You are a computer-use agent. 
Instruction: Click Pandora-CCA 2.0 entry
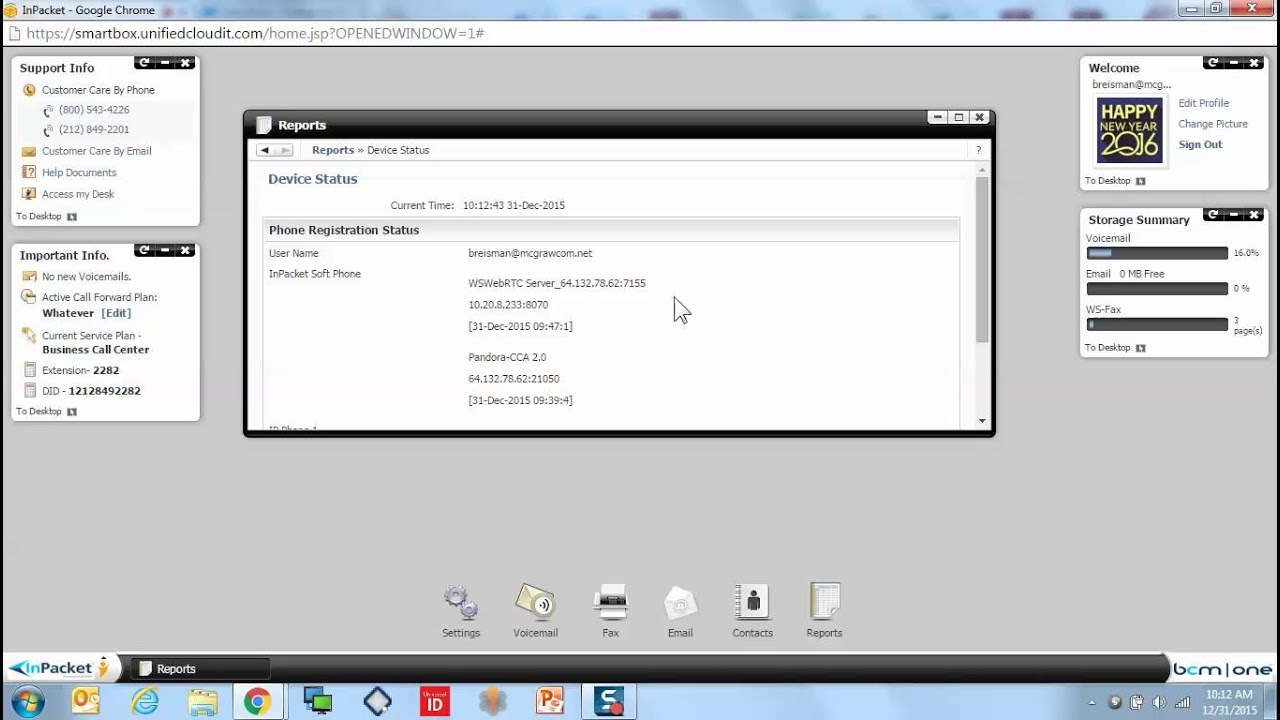pos(507,357)
